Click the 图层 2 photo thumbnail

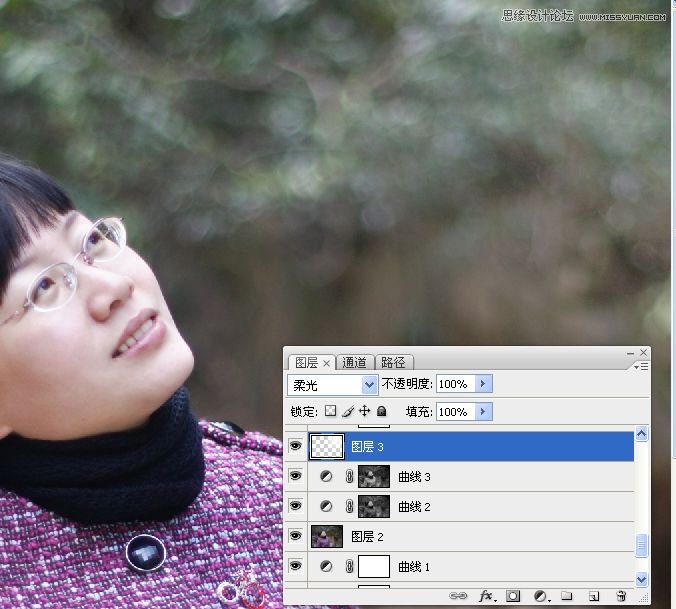click(327, 536)
